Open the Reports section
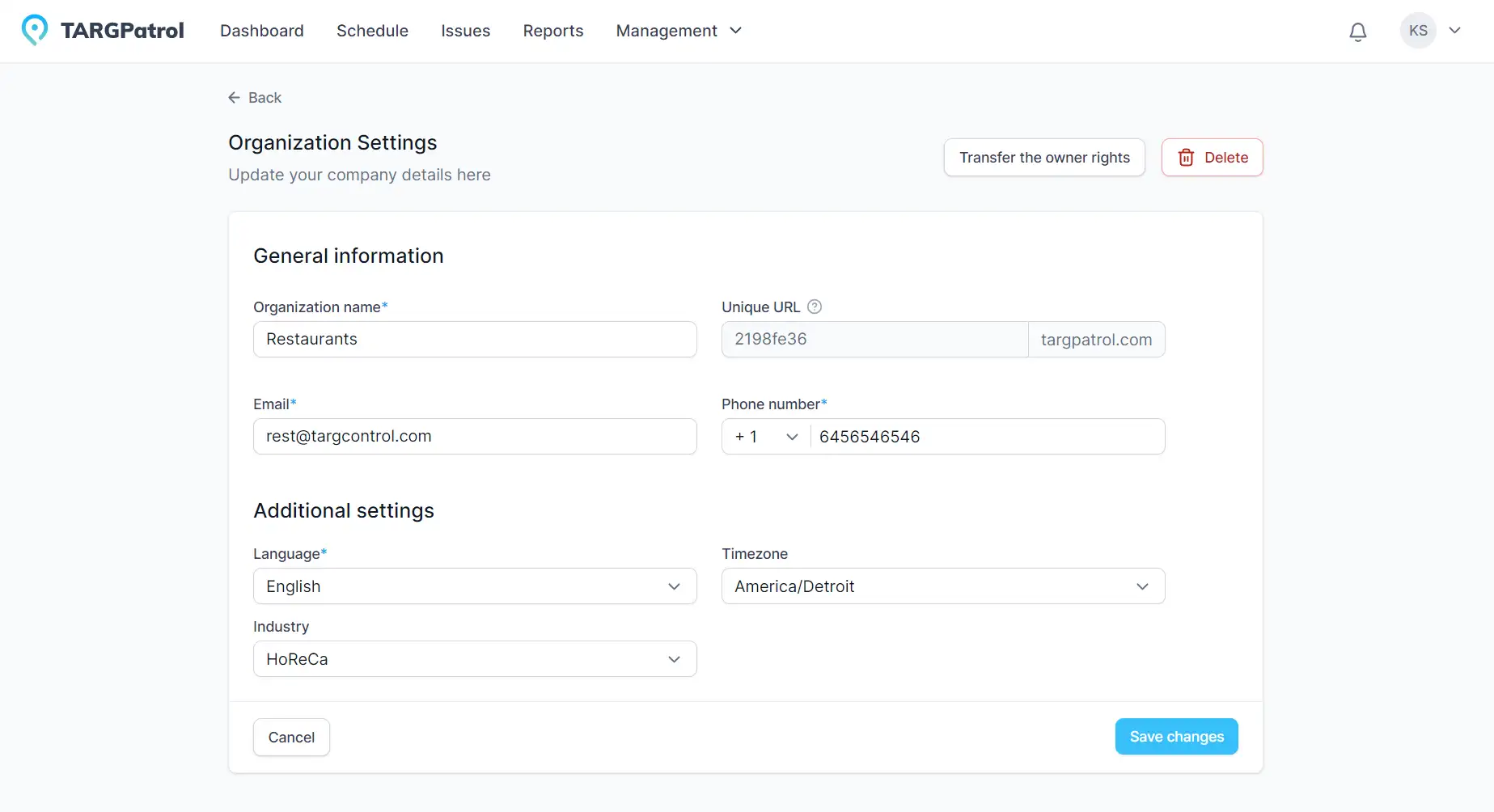This screenshot has width=1494, height=812. point(553,31)
